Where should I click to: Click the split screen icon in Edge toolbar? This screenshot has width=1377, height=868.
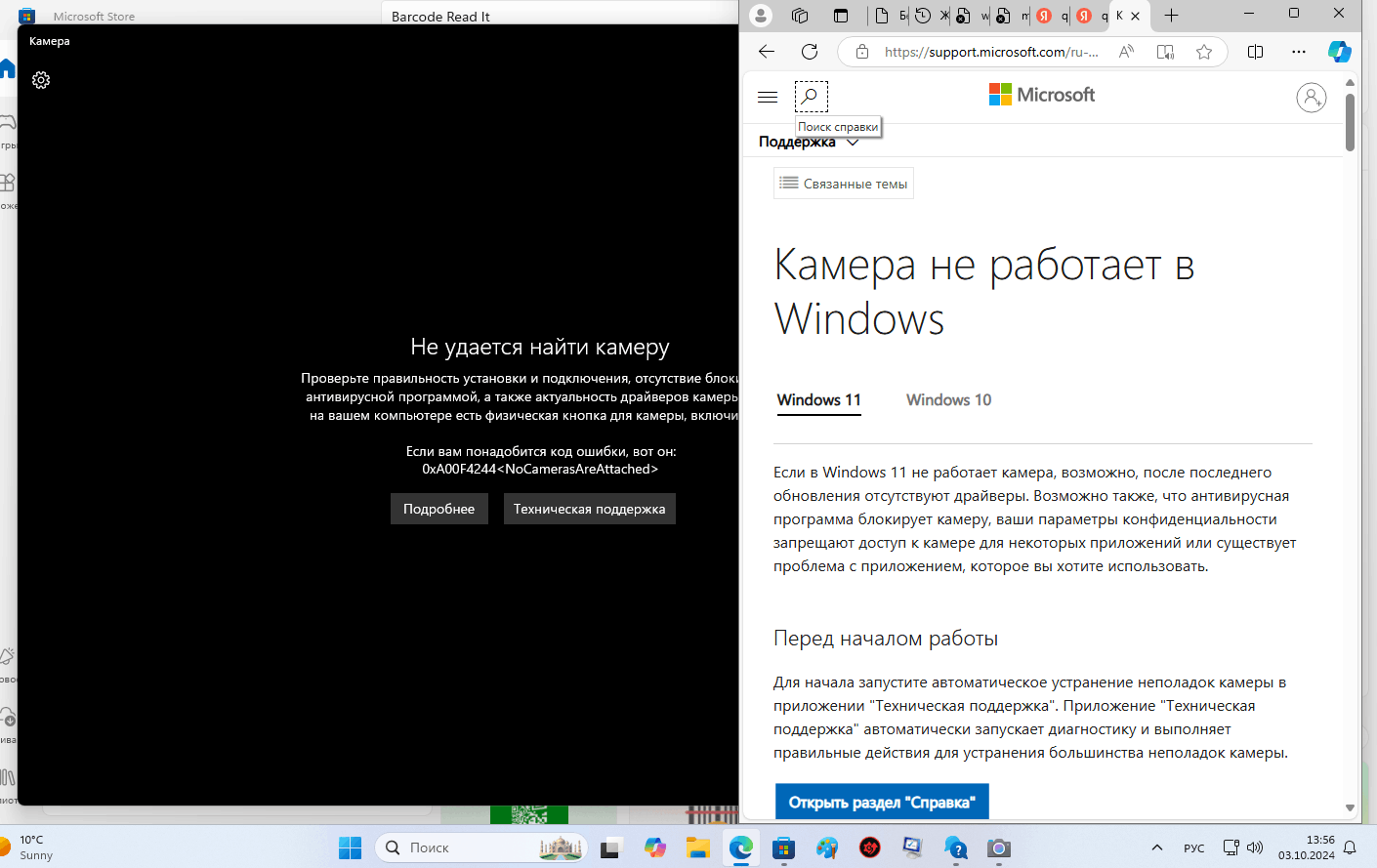(x=1255, y=52)
